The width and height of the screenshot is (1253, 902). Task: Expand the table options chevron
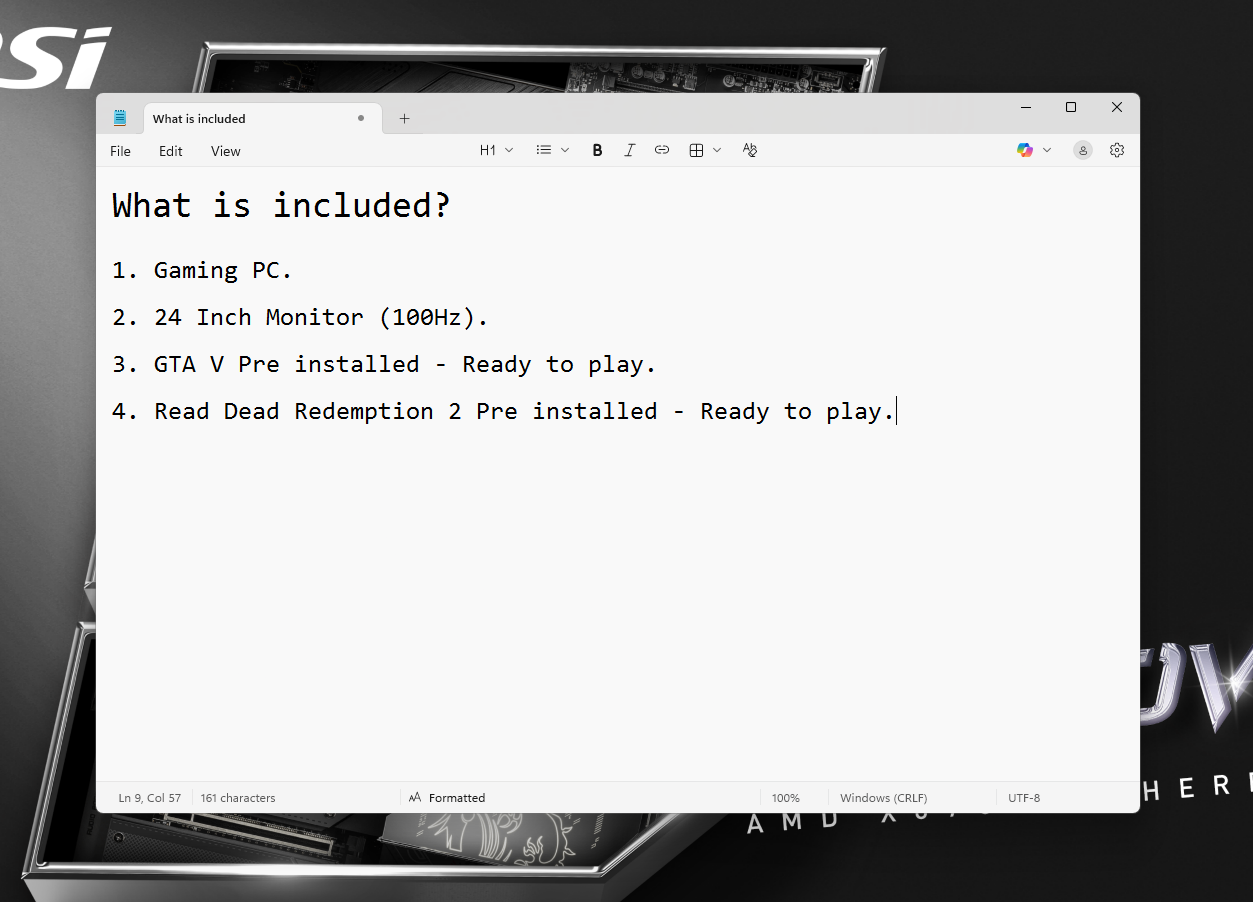(717, 150)
